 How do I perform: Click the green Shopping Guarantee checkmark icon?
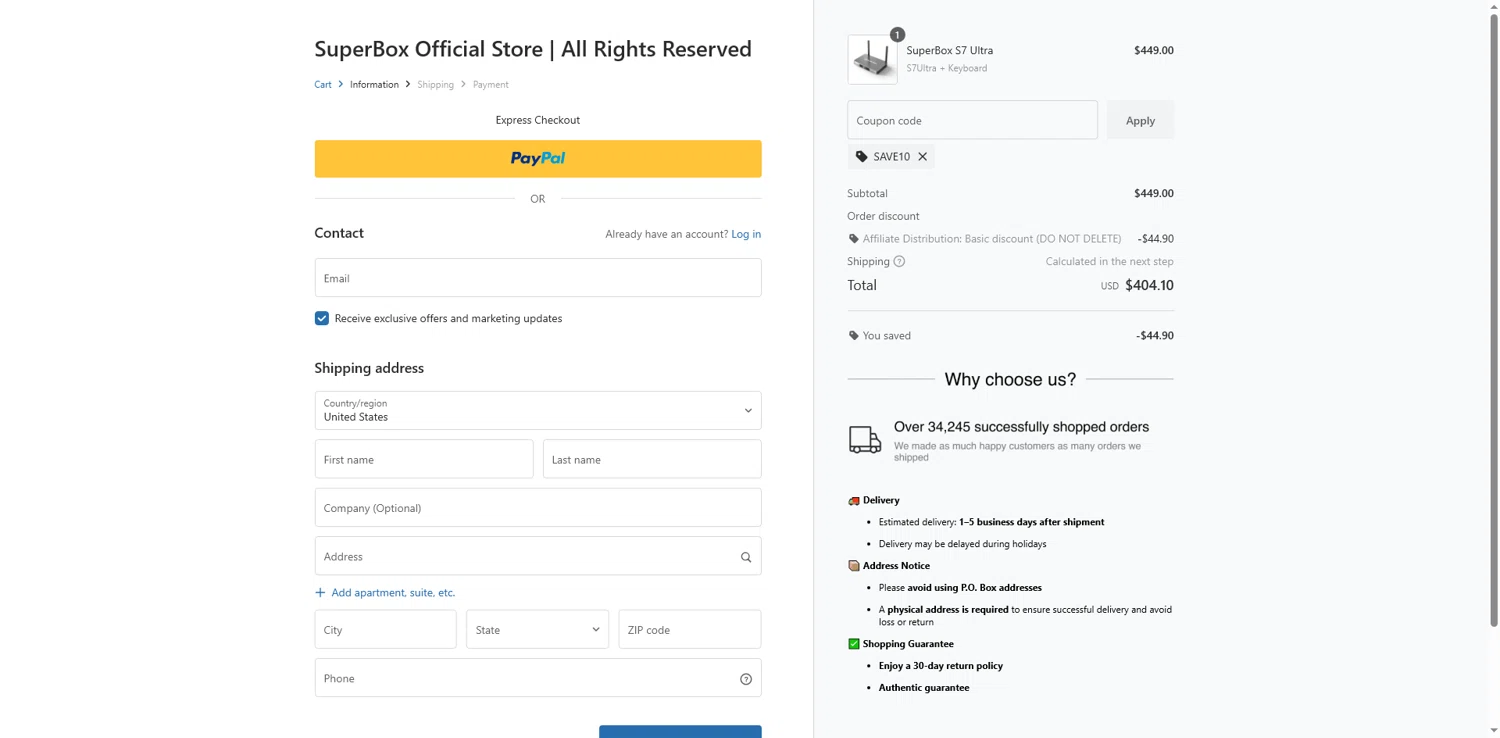coord(854,644)
